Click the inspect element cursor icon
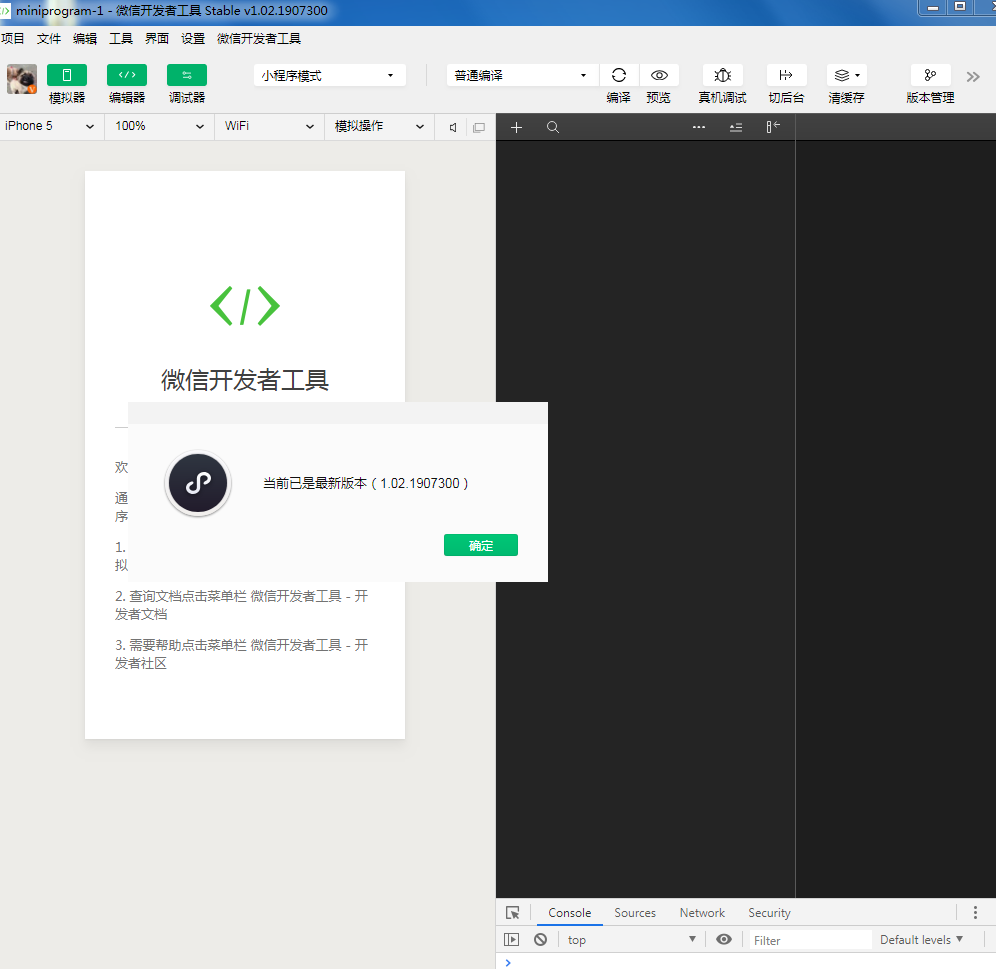Image resolution: width=996 pixels, height=969 pixels. pos(513,913)
